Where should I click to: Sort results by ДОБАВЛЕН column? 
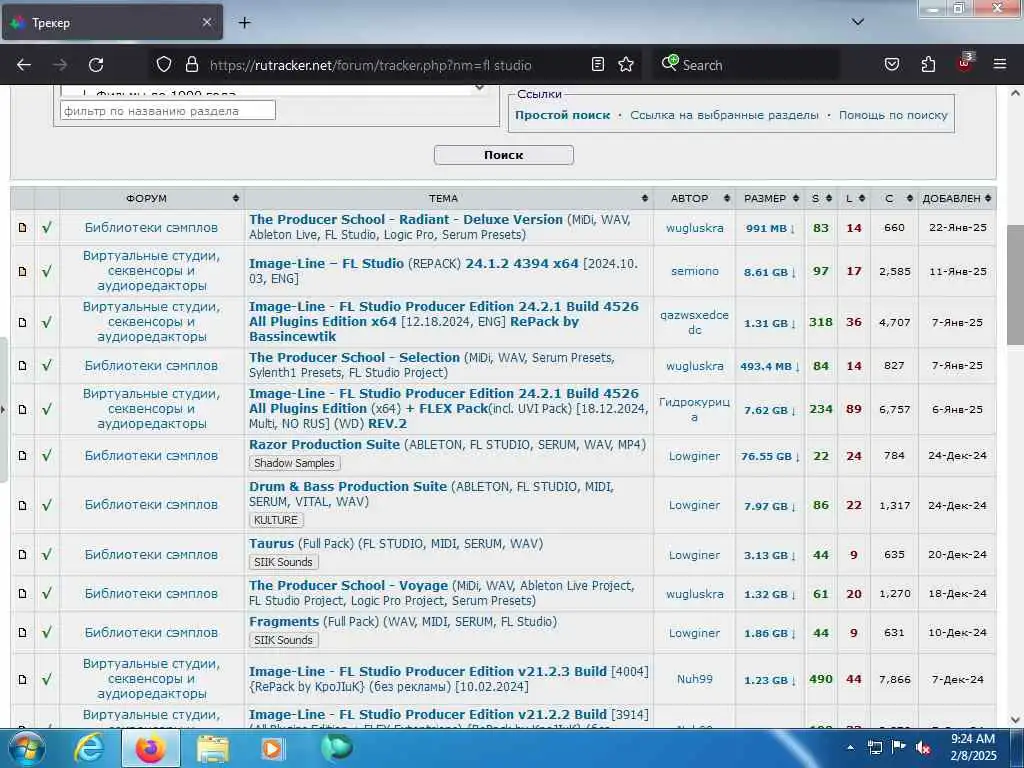pyautogui.click(x=957, y=199)
